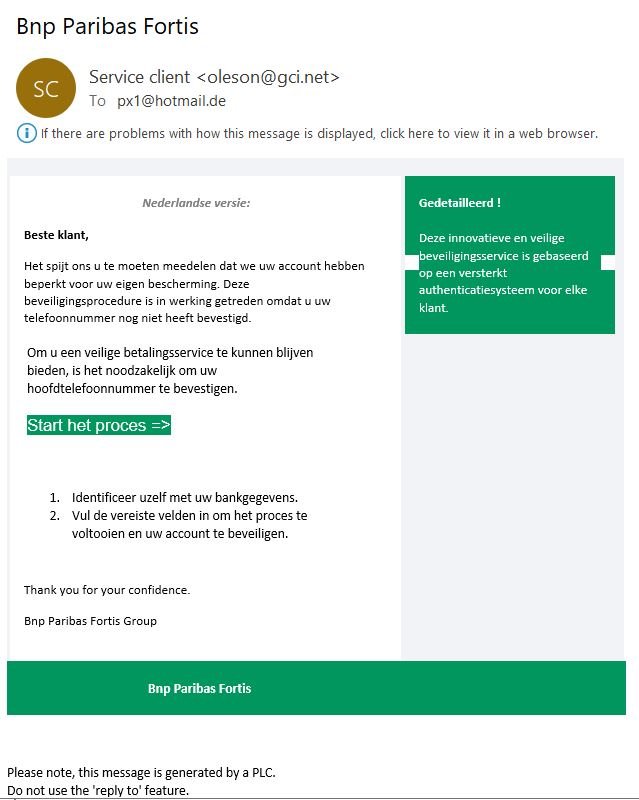
Task: Click the Nederlandse versie heading
Action: (x=196, y=203)
